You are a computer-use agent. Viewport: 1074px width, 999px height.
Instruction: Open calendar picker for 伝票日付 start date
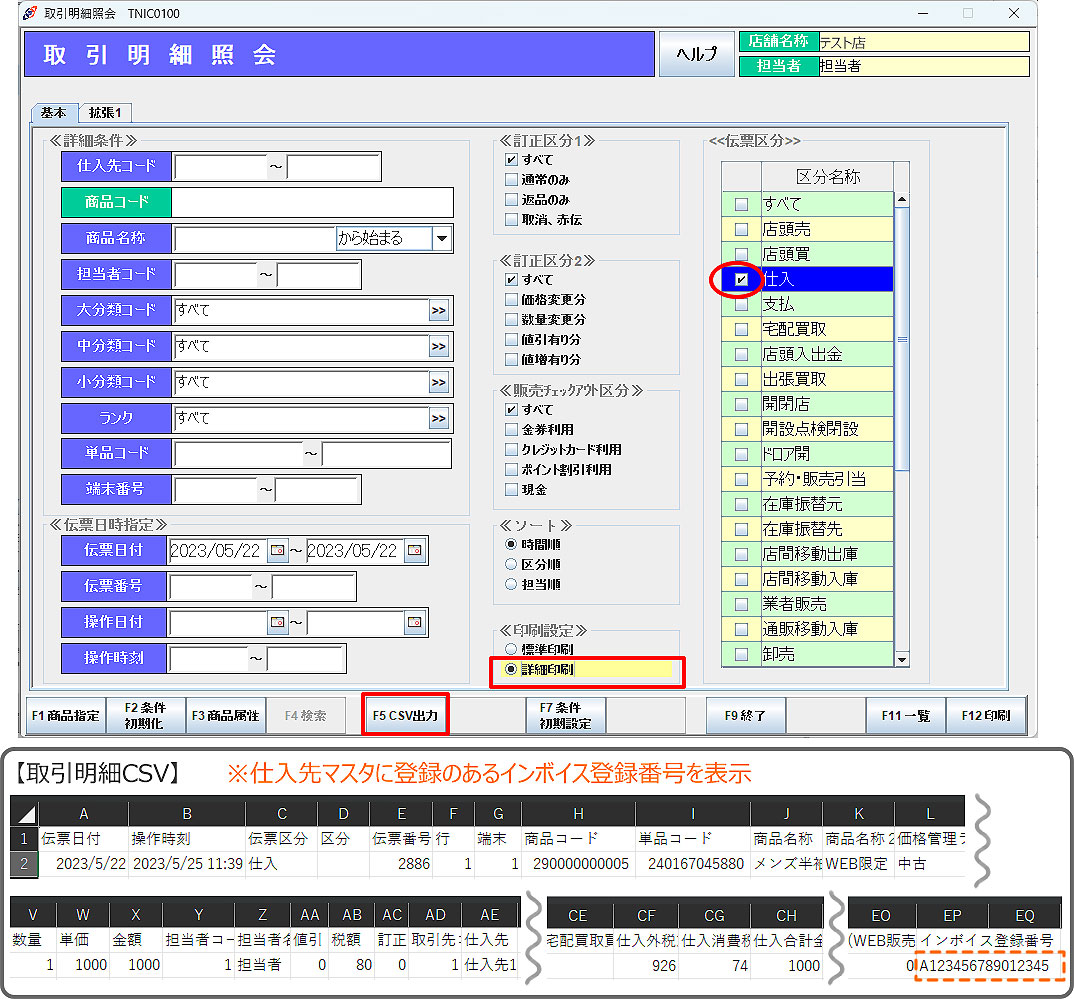pyautogui.click(x=277, y=551)
